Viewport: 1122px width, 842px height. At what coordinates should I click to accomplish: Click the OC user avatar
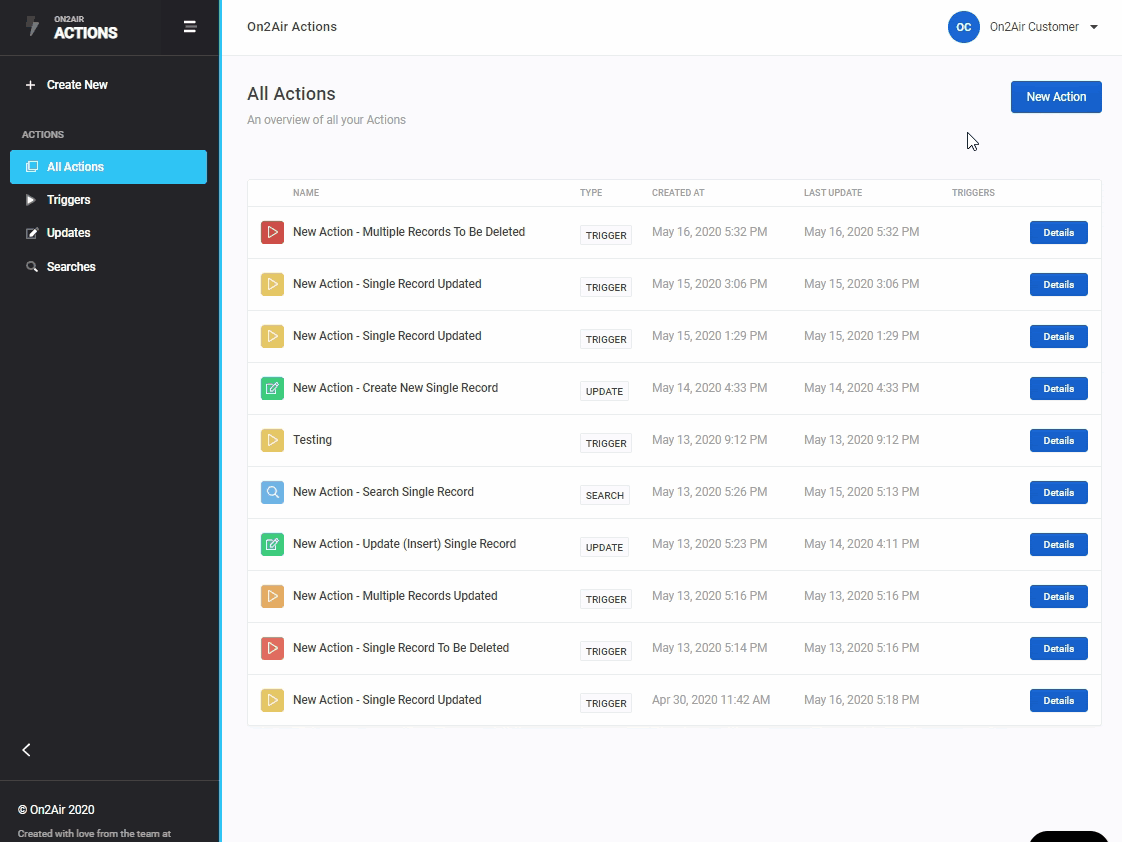(963, 27)
